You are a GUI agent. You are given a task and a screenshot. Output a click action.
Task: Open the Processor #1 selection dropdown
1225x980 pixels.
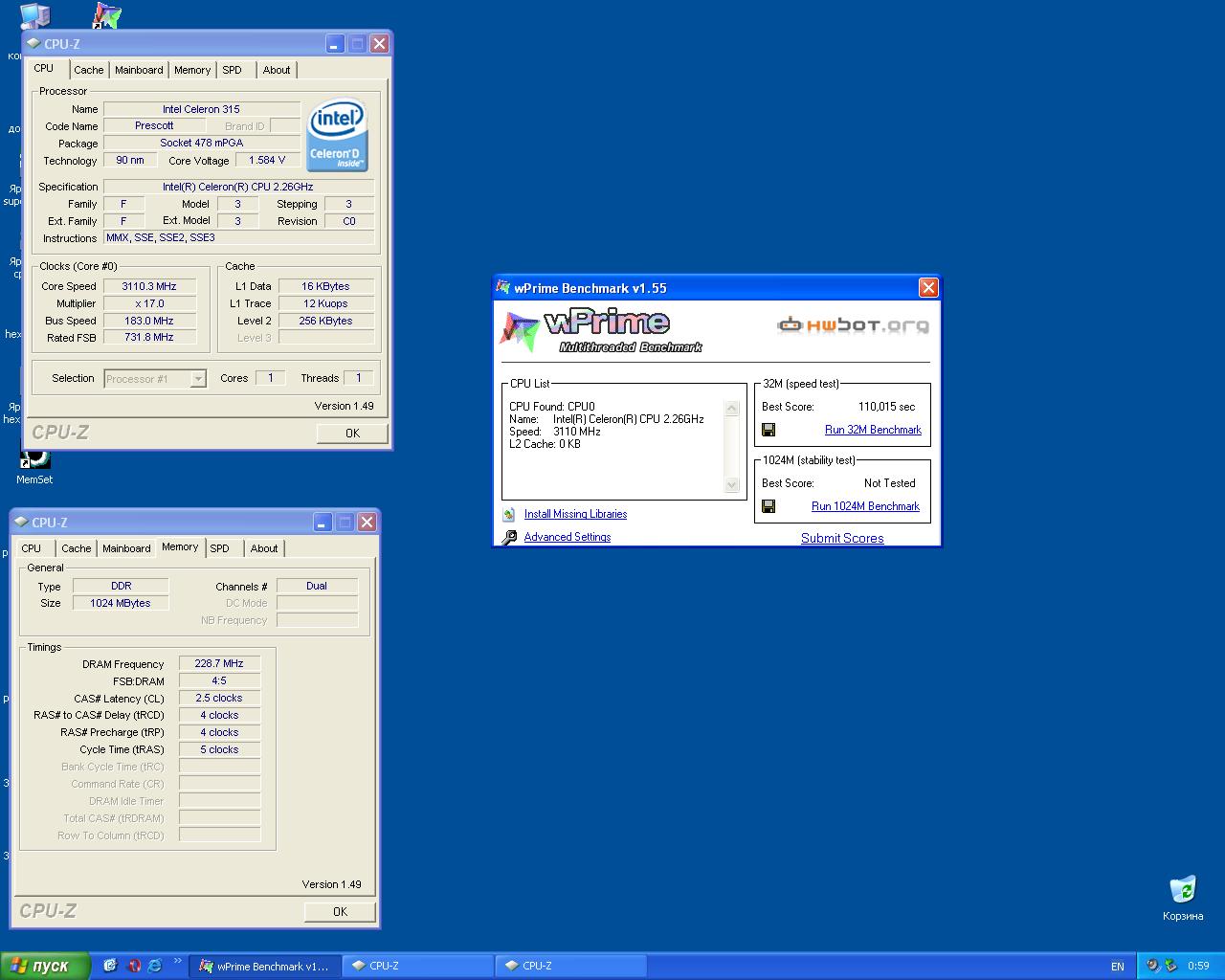click(x=198, y=379)
